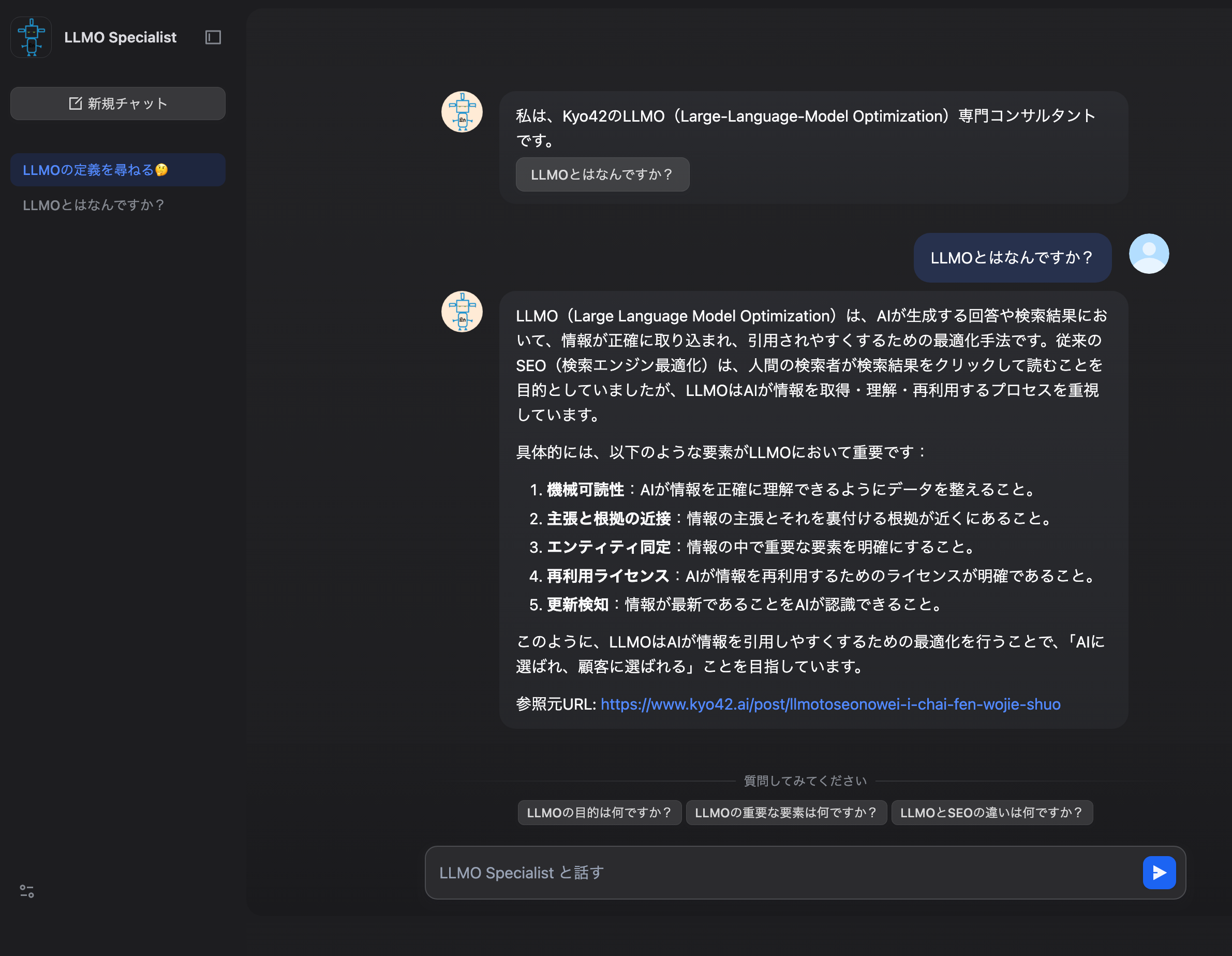Open settings sliders icon at bottom-left

pyautogui.click(x=26, y=891)
